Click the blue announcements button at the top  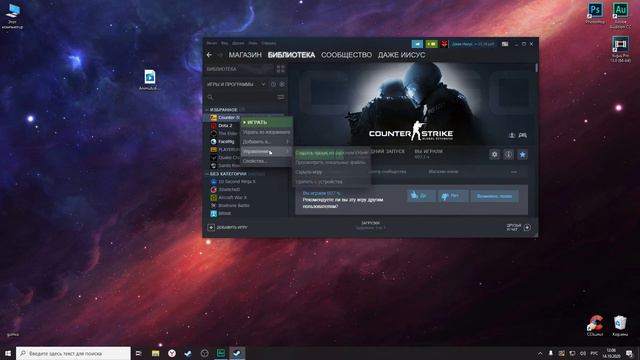[417, 44]
